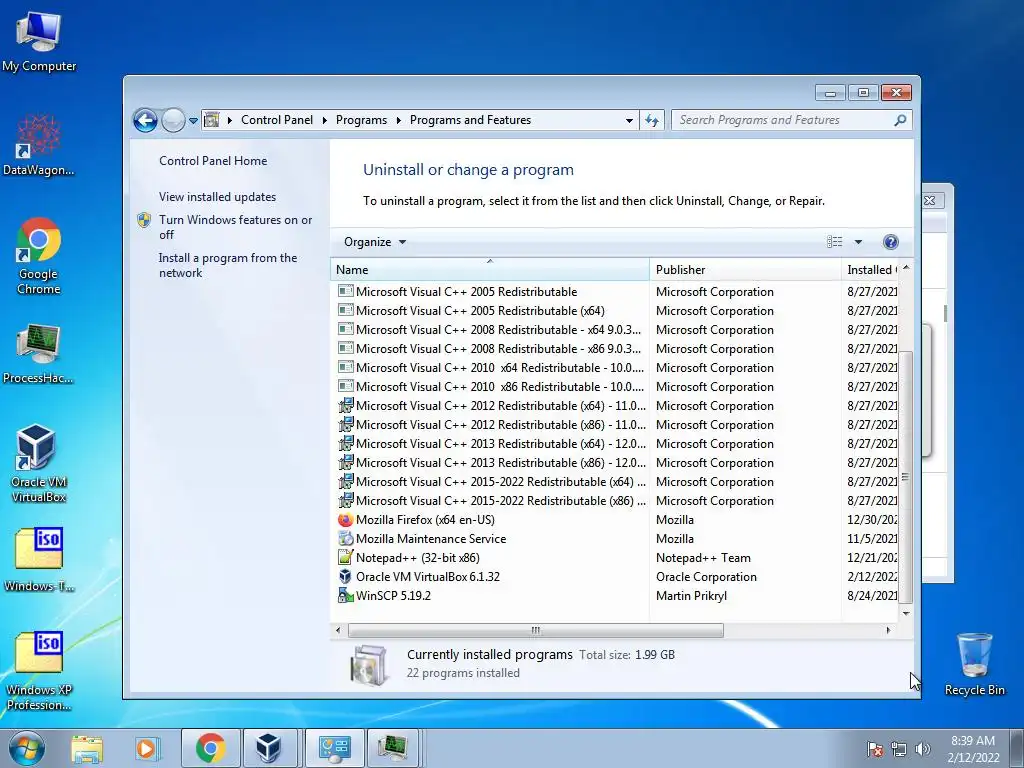
Task: Select Visual C++ 2008 Redistributable x64 entry
Action: click(x=498, y=330)
